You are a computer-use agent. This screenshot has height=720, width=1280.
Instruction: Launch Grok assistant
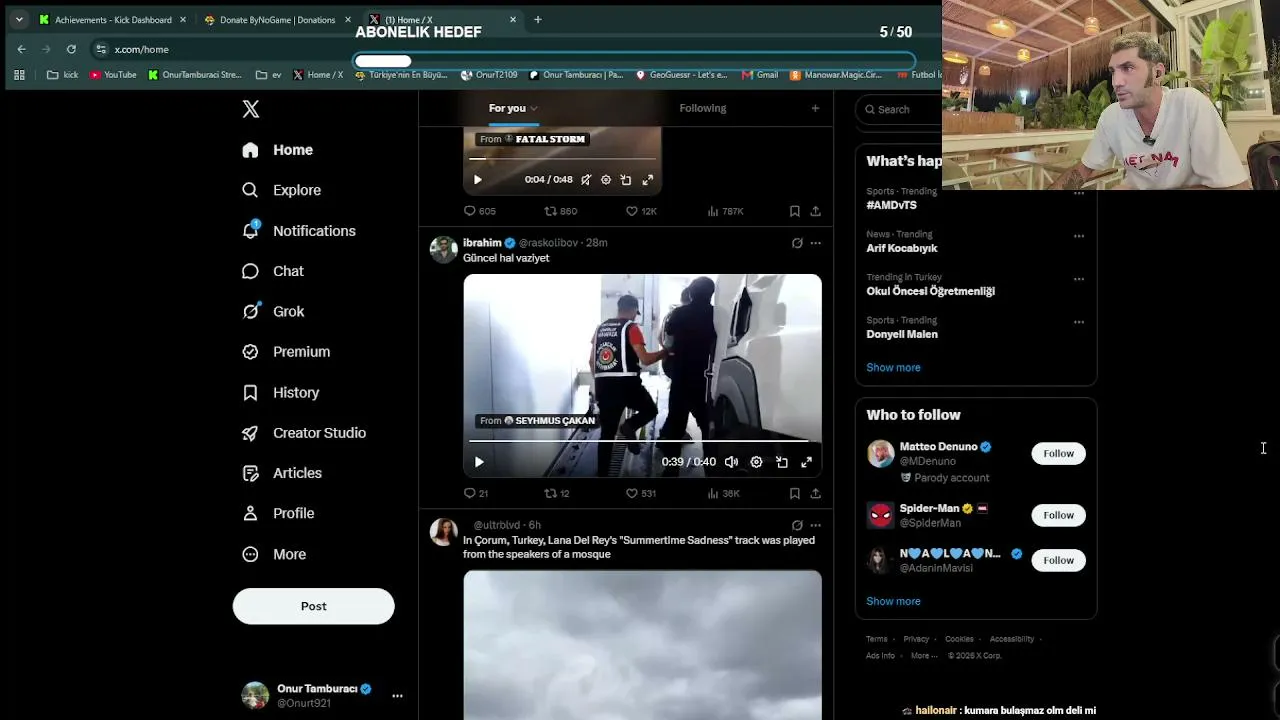(273, 311)
